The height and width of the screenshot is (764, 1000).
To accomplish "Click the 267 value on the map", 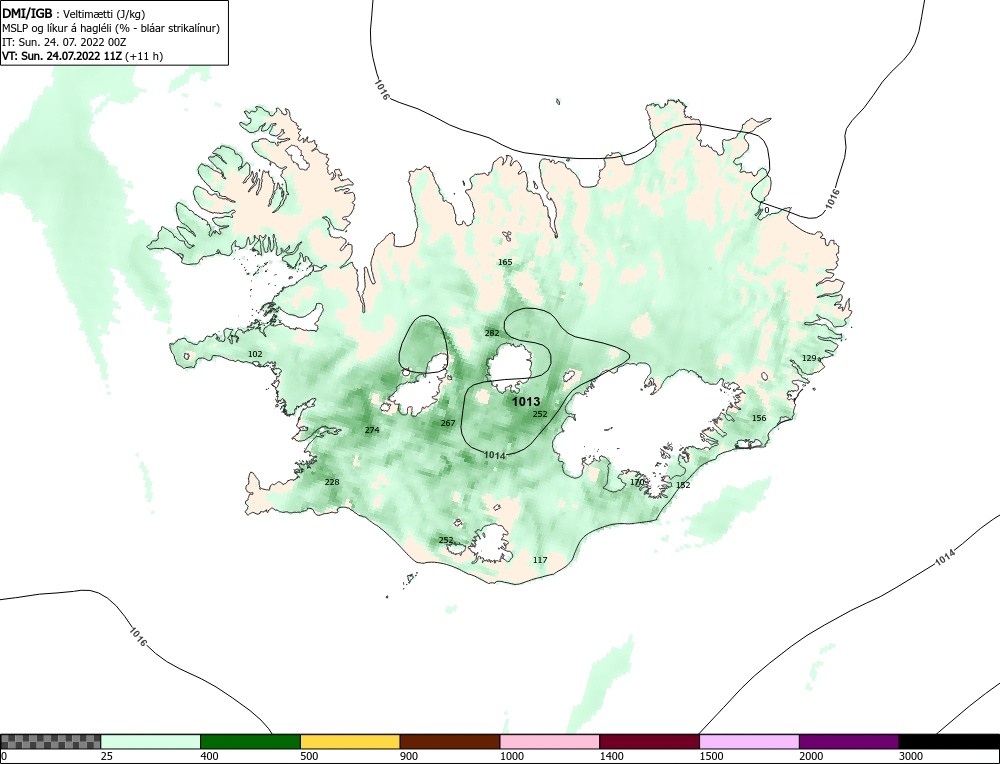I will coord(448,423).
